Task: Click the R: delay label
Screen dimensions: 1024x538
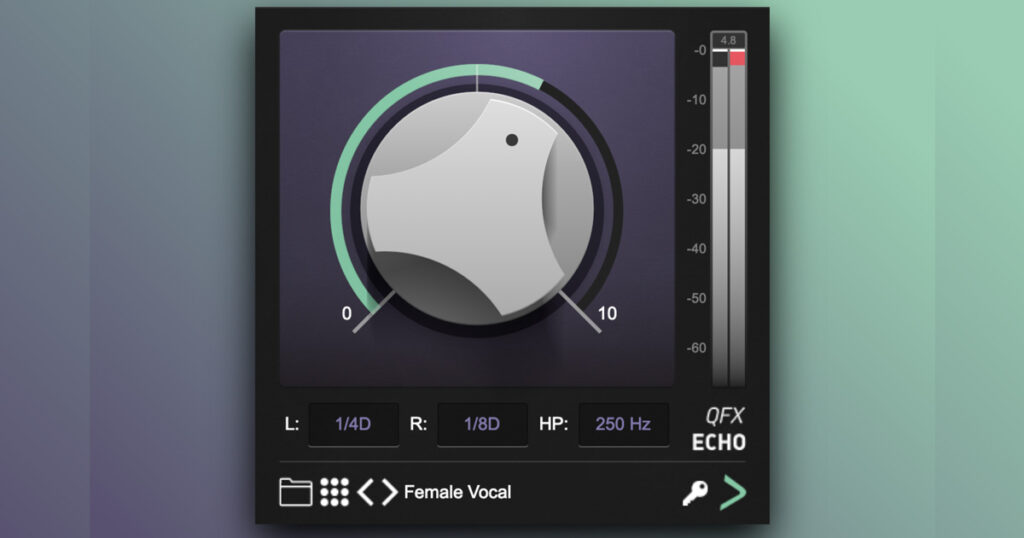Action: (419, 424)
